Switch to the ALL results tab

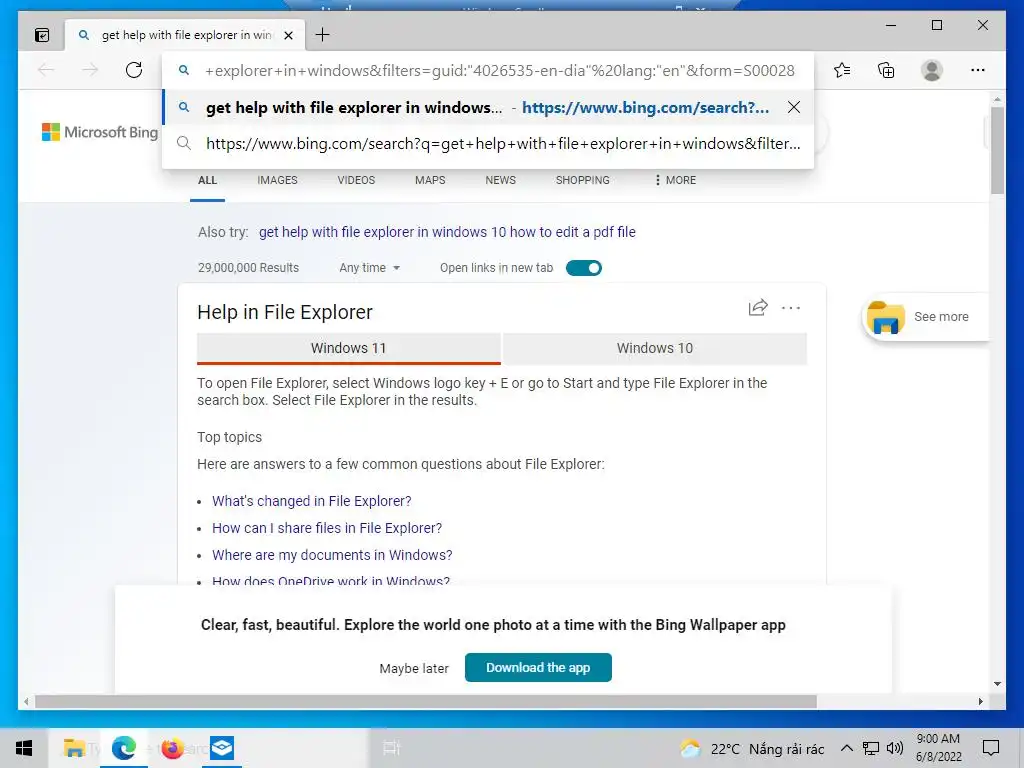point(207,180)
